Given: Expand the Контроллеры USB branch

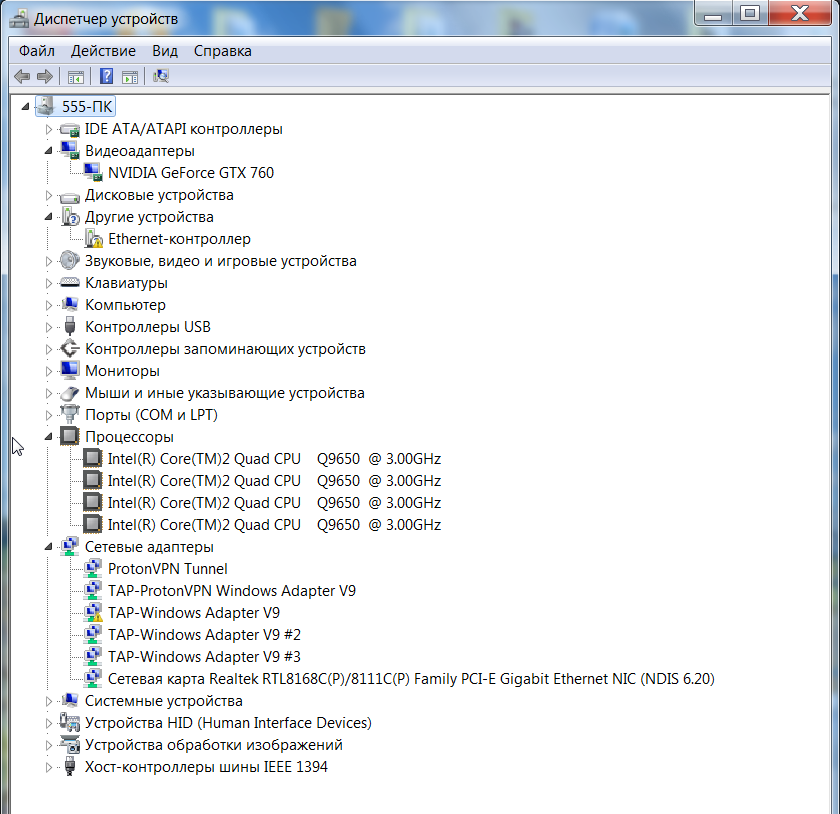Looking at the screenshot, I should [48, 327].
